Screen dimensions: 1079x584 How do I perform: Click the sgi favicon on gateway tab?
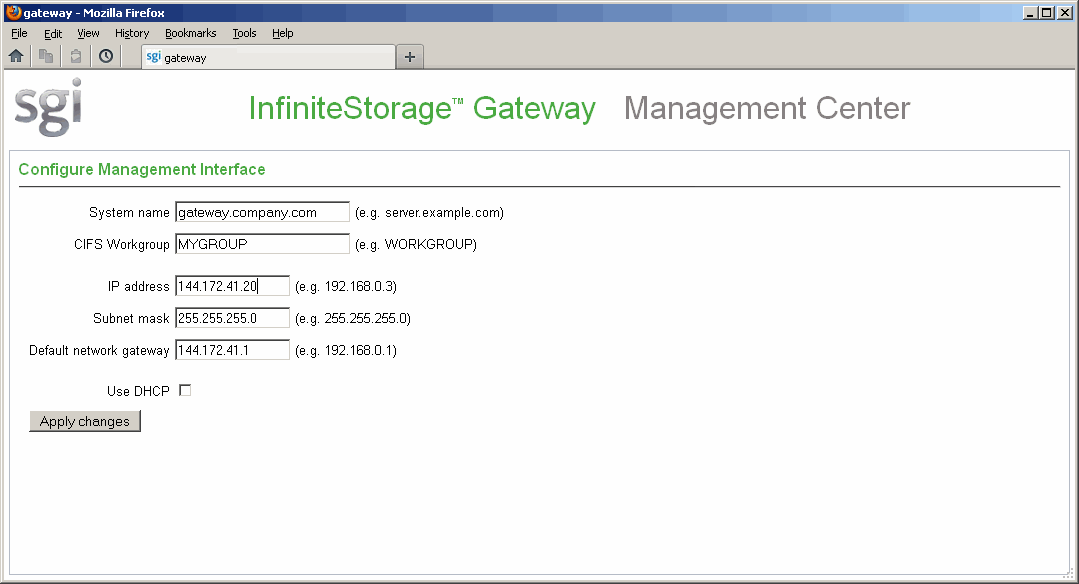coord(153,57)
